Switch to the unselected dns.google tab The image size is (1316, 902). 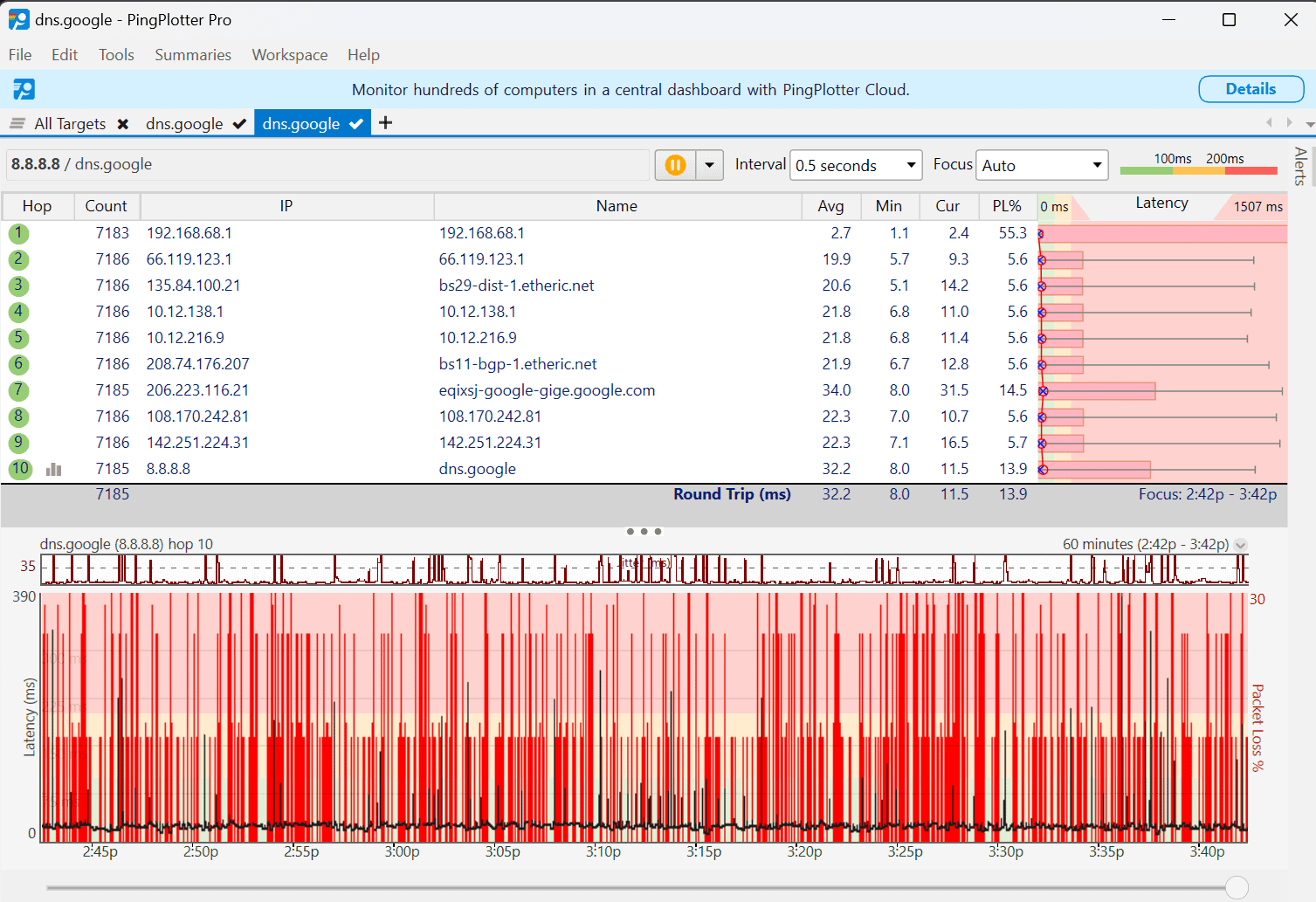184,124
